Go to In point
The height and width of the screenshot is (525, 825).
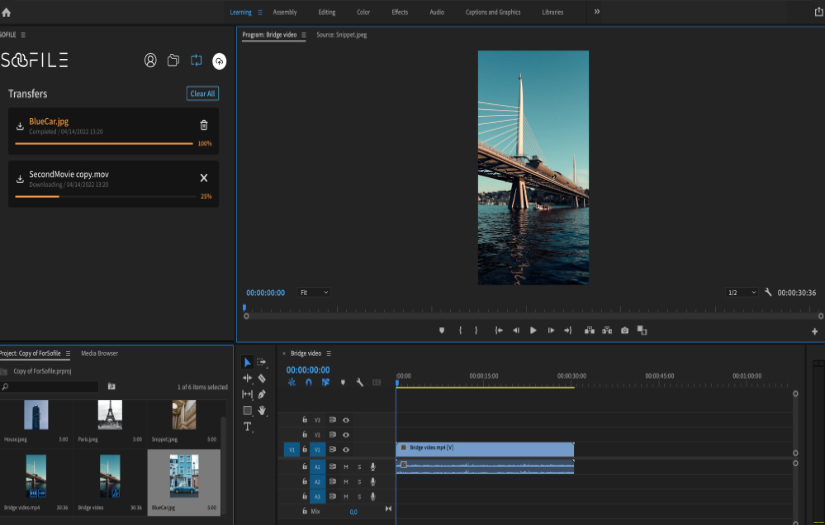click(x=498, y=330)
